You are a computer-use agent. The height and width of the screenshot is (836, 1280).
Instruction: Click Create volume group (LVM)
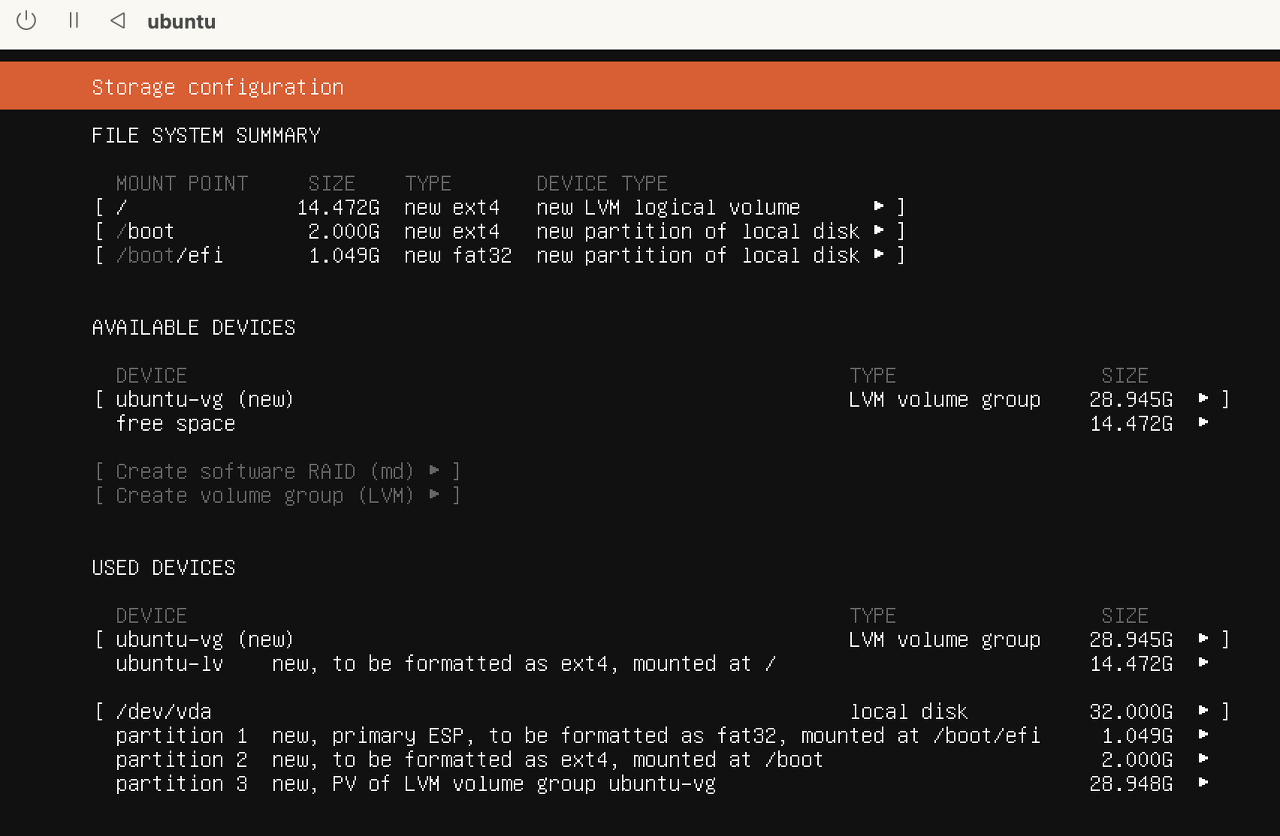pos(278,495)
